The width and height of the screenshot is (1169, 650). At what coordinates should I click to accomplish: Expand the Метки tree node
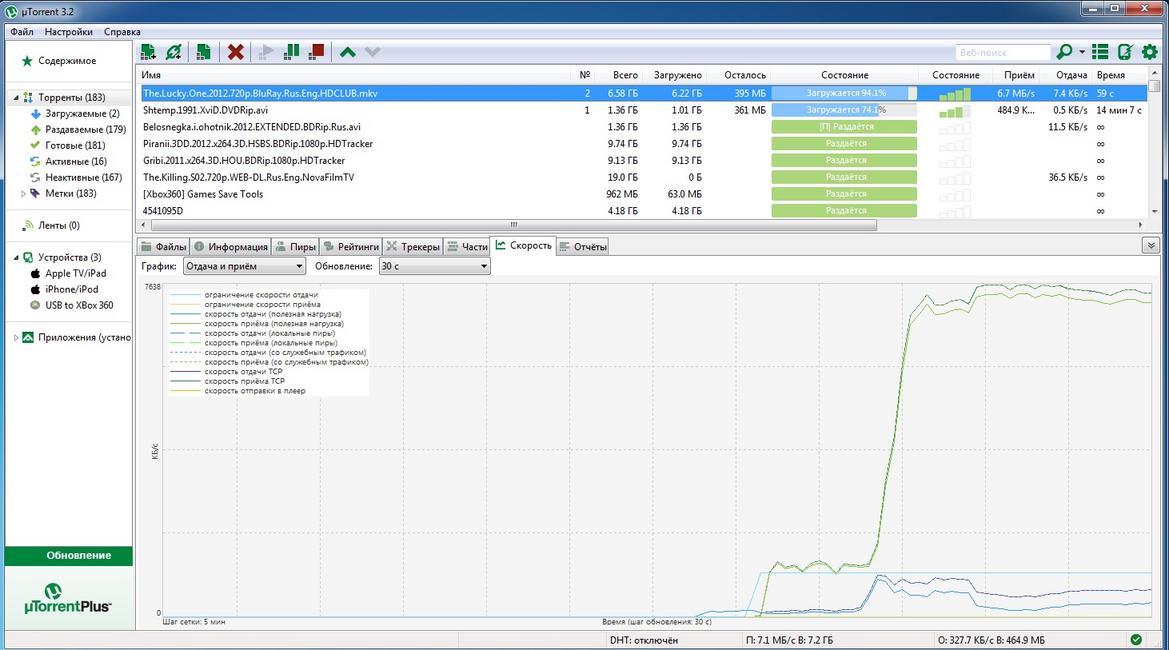23,194
